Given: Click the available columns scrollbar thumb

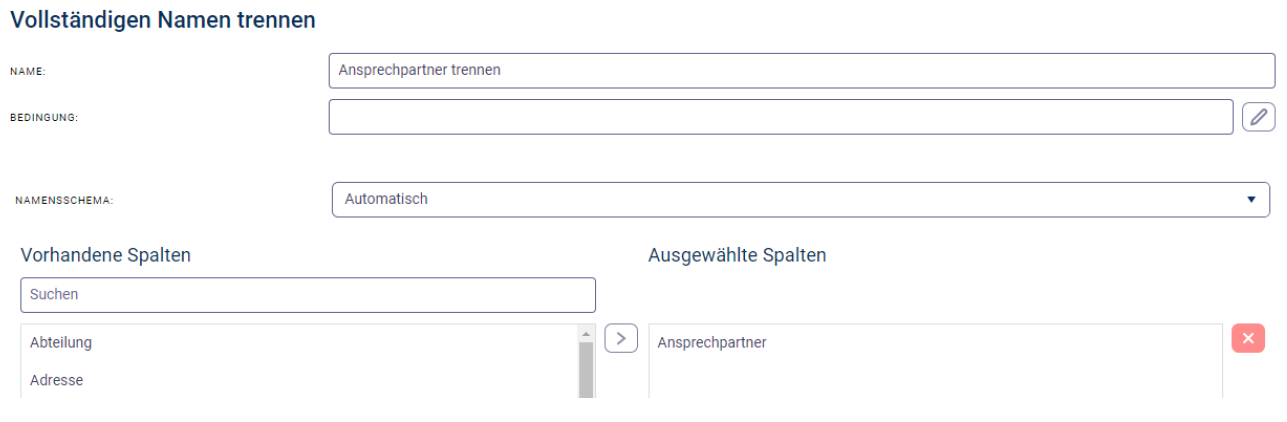Looking at the screenshot, I should pyautogui.click(x=586, y=370).
